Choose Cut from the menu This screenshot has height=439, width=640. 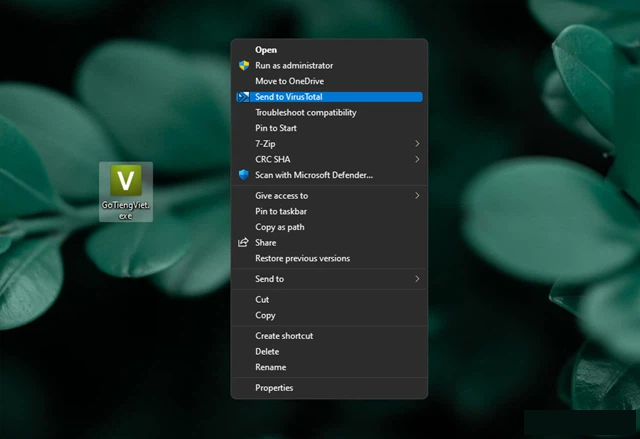329,299
